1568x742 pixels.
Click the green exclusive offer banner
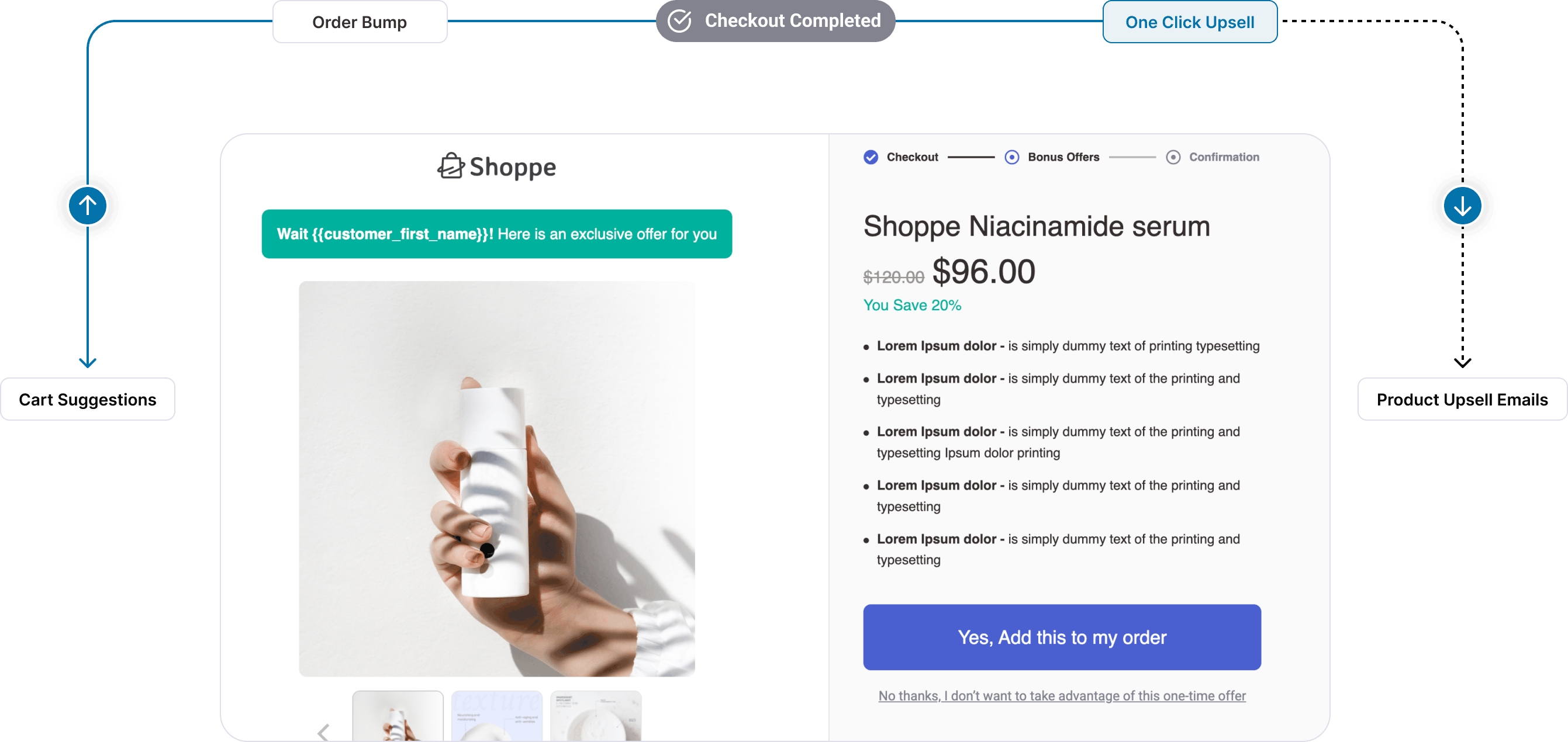tap(497, 234)
